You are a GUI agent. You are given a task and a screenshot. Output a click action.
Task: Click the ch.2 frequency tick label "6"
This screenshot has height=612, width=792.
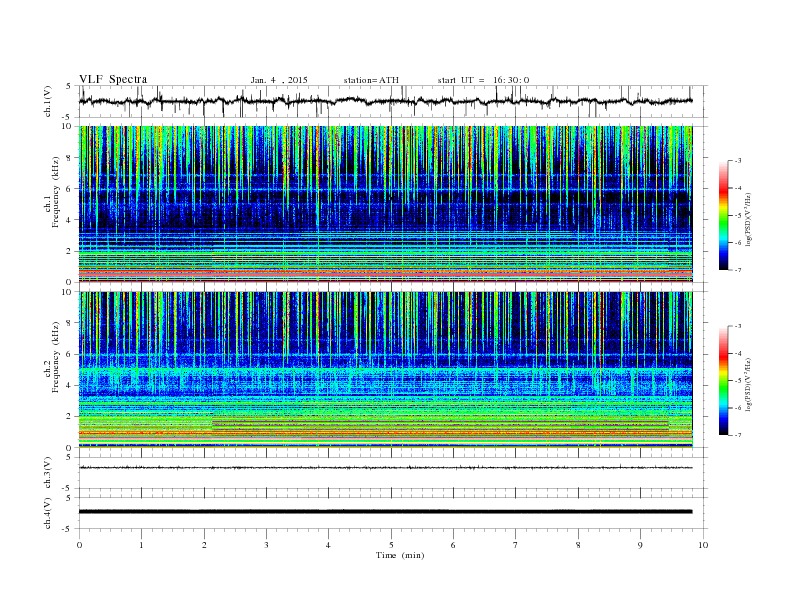[70, 354]
